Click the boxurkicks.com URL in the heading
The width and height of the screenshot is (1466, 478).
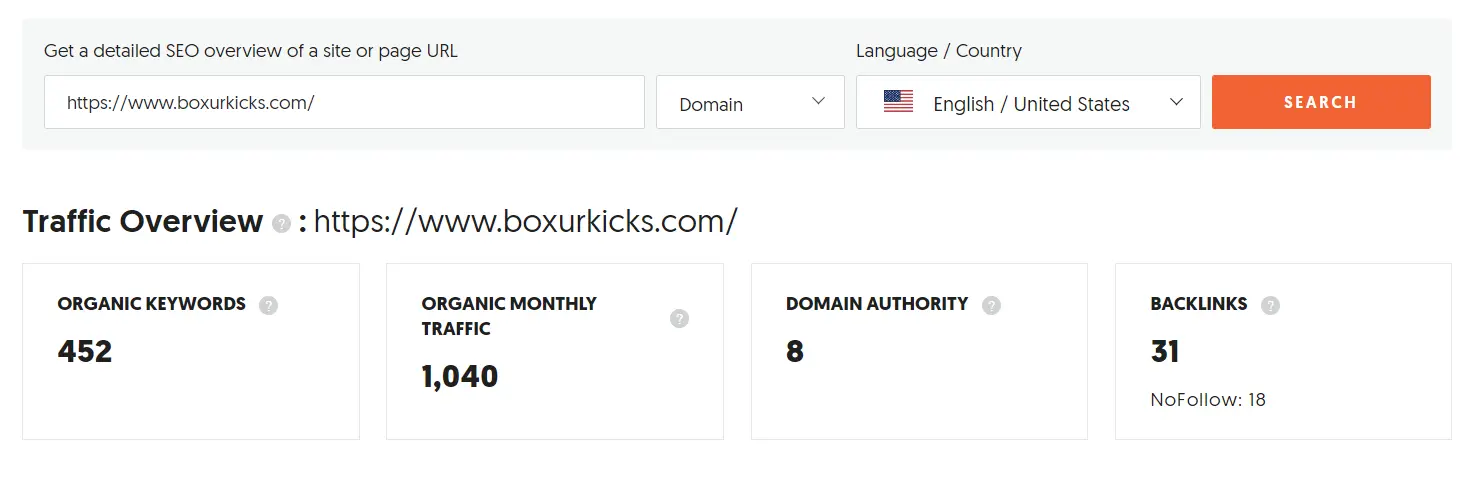pyautogui.click(x=526, y=221)
